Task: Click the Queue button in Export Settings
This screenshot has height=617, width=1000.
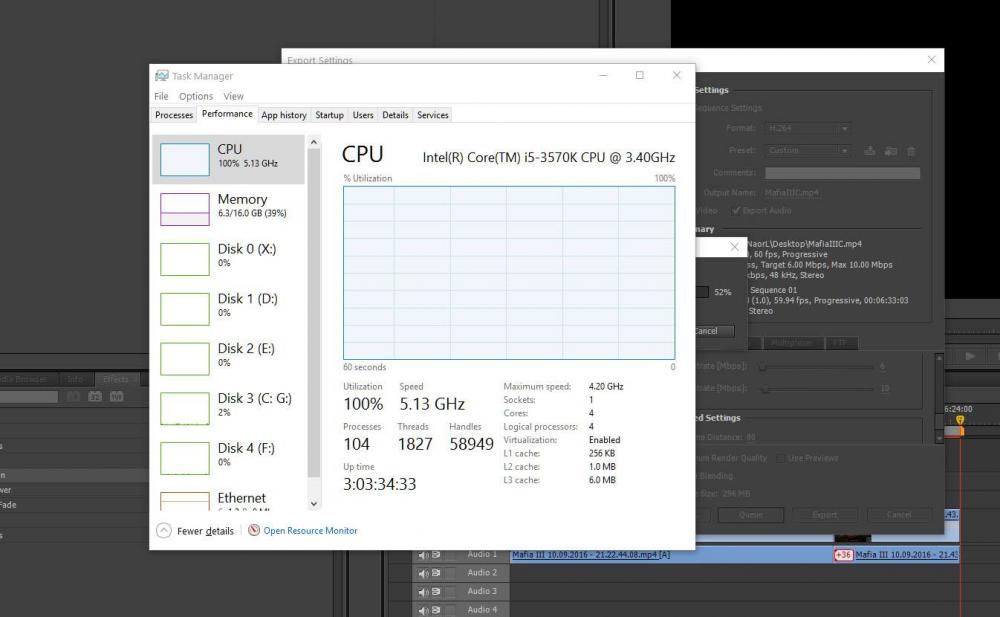Action: 751,515
